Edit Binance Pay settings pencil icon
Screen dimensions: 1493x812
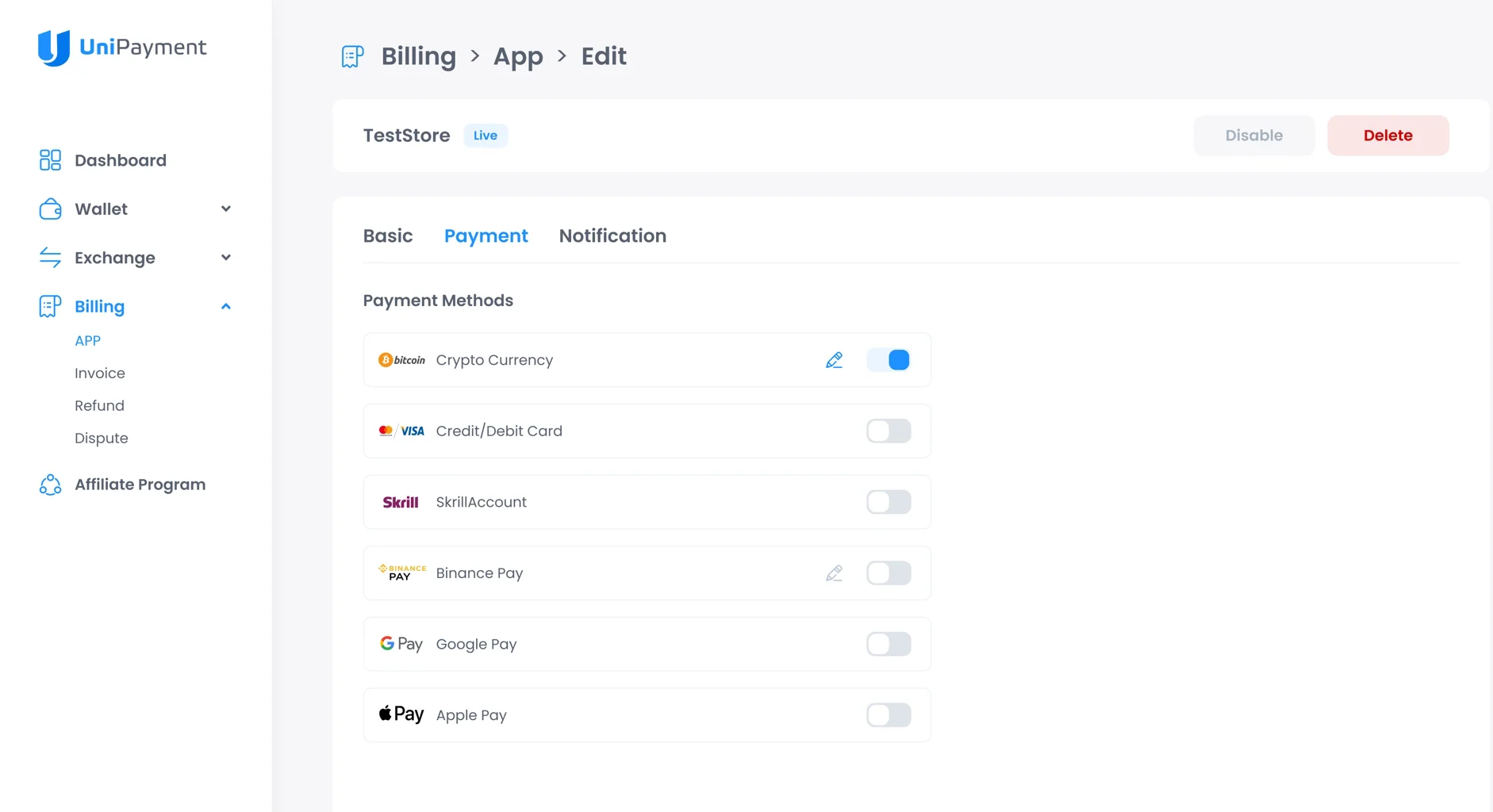click(x=834, y=573)
